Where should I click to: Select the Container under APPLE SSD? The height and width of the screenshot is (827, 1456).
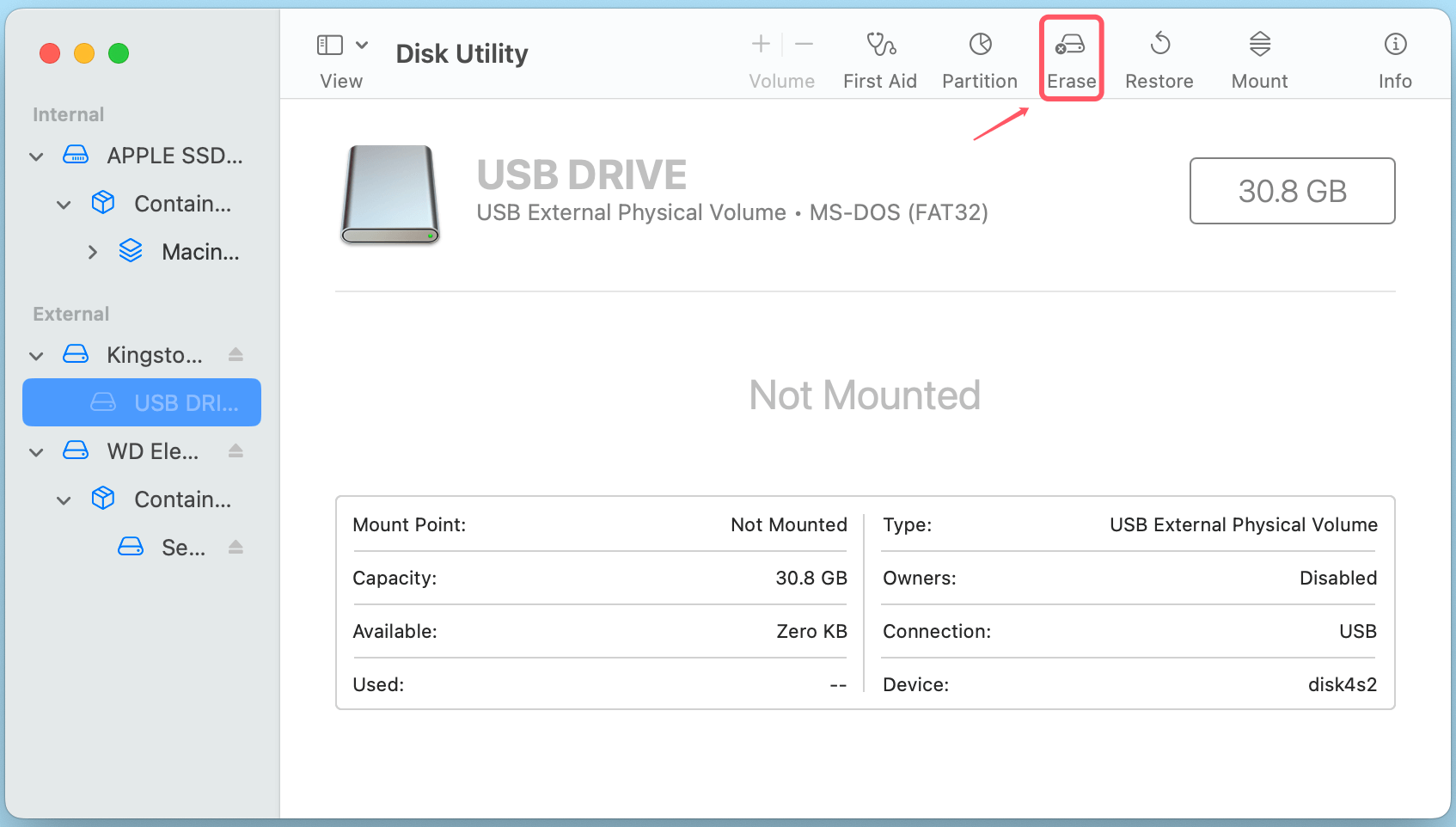(180, 203)
